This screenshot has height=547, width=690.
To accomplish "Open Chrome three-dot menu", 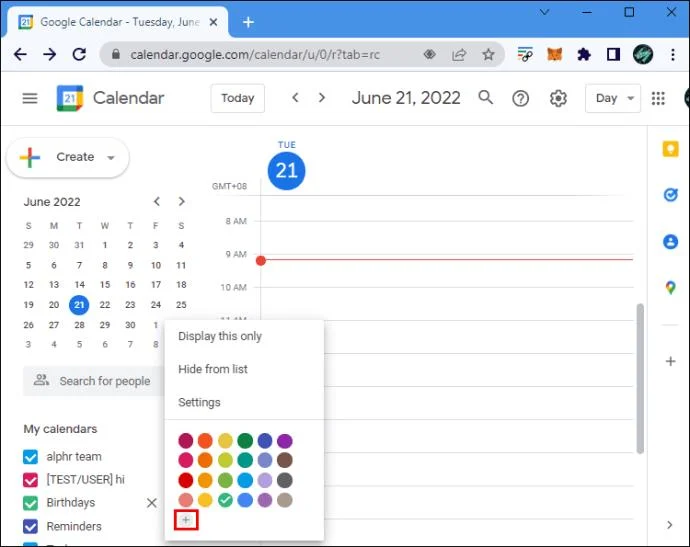I will point(672,55).
